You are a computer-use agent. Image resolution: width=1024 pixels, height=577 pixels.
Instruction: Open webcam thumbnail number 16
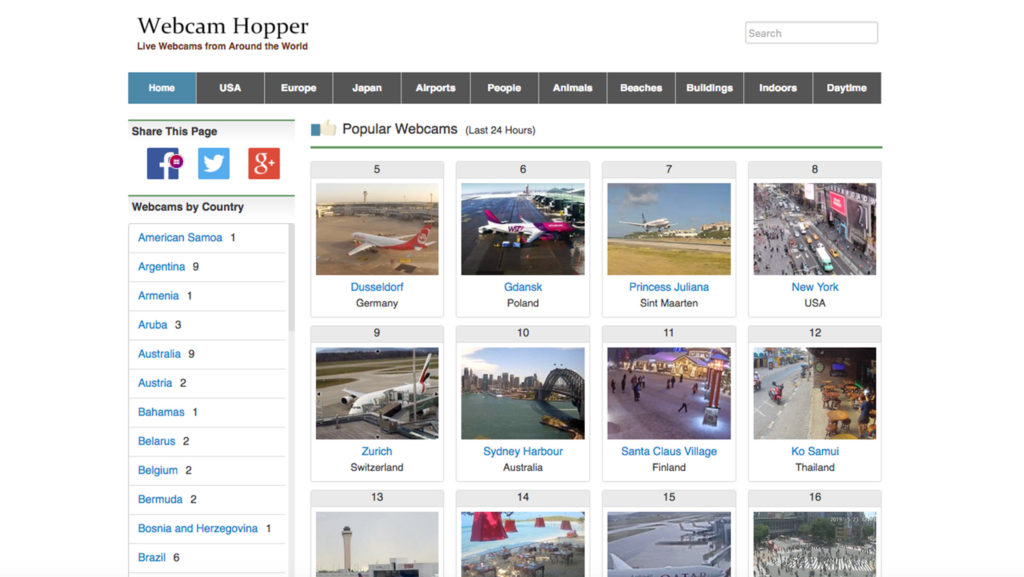click(815, 544)
